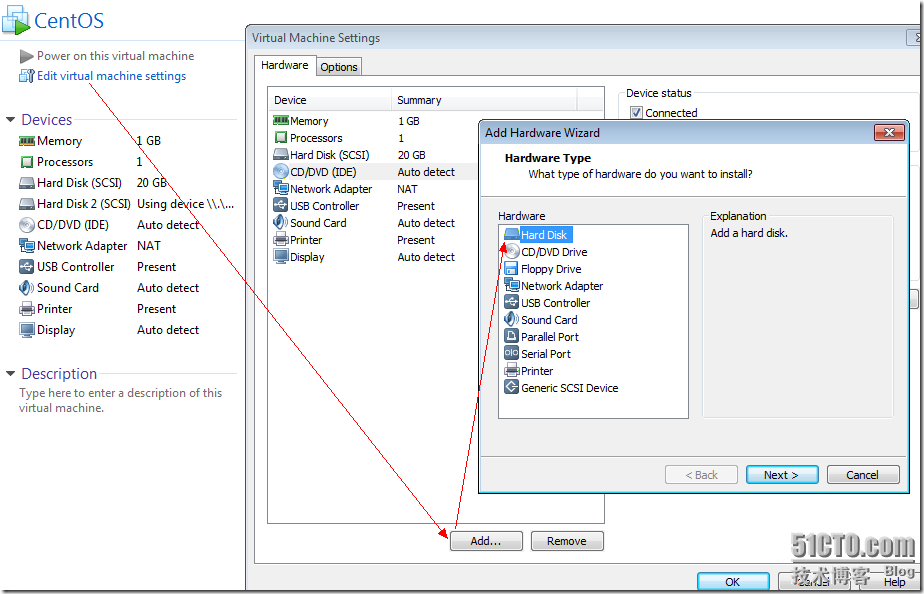Click the Add... button
Image resolution: width=924 pixels, height=594 pixels.
tap(486, 541)
